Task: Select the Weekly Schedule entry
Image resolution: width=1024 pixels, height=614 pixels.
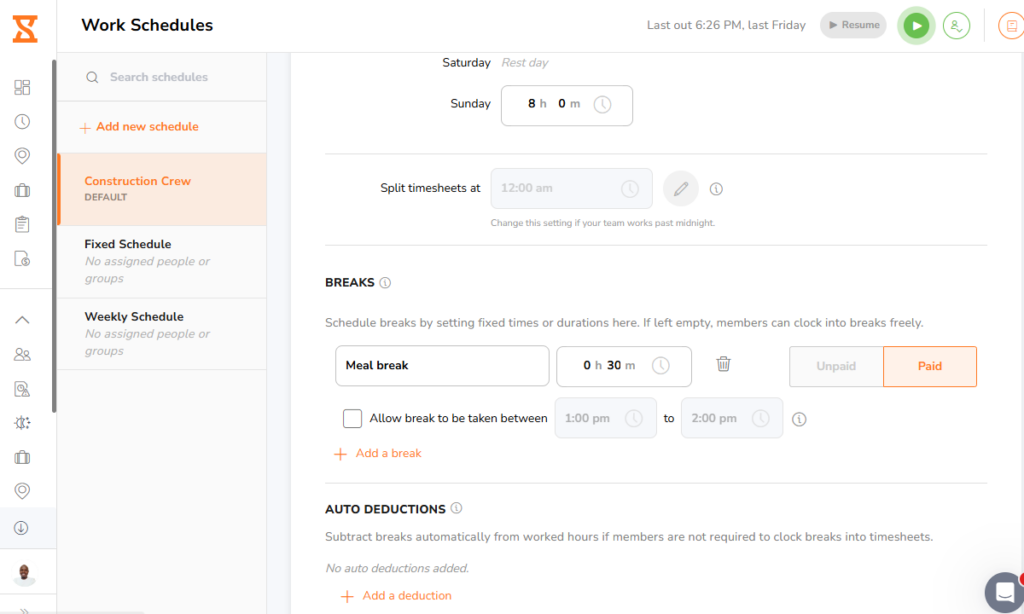Action: pyautogui.click(x=162, y=334)
